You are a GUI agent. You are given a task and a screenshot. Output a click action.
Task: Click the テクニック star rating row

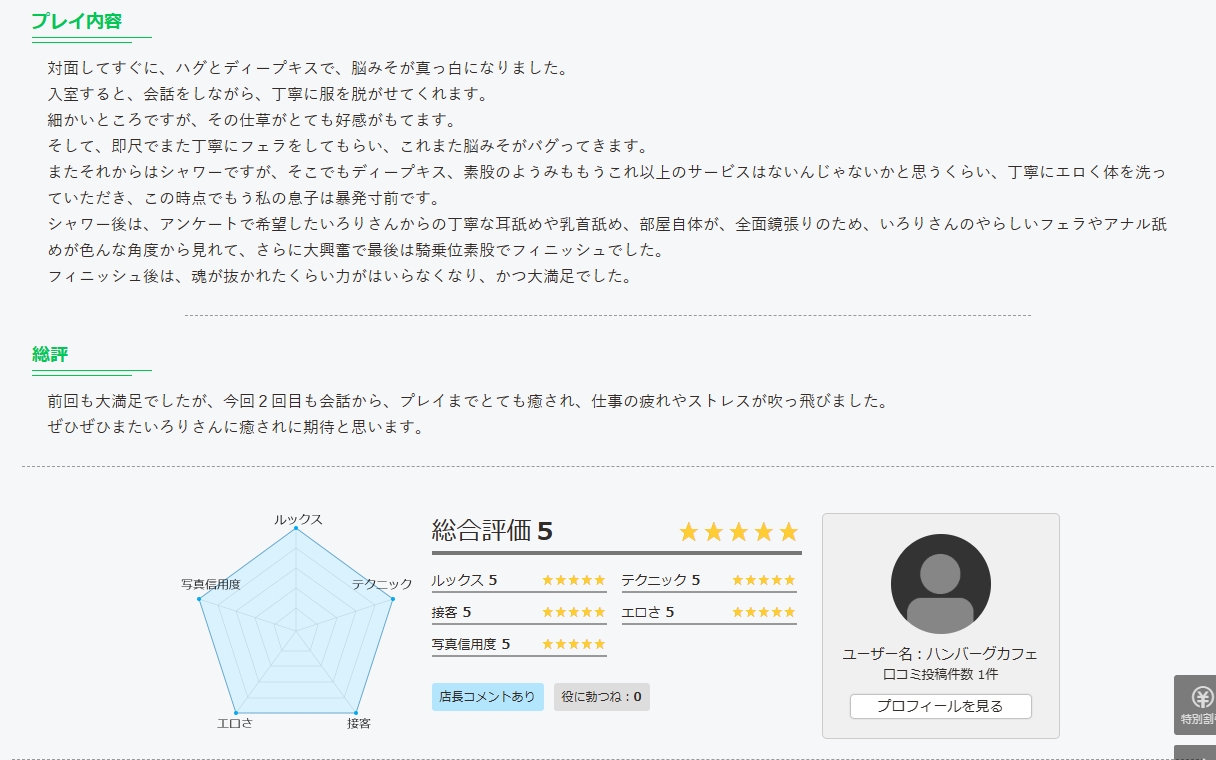[x=709, y=581]
